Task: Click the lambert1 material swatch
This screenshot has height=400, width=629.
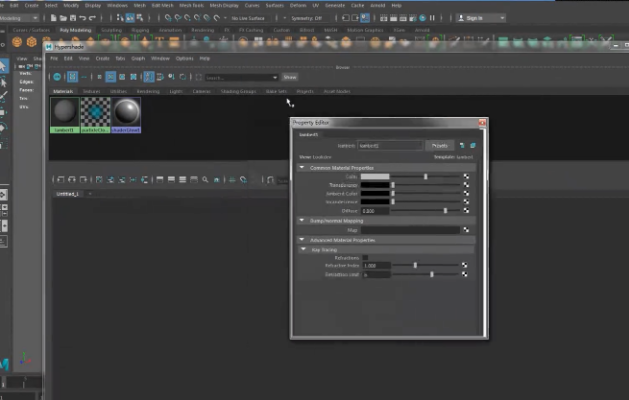Action: pyautogui.click(x=64, y=112)
